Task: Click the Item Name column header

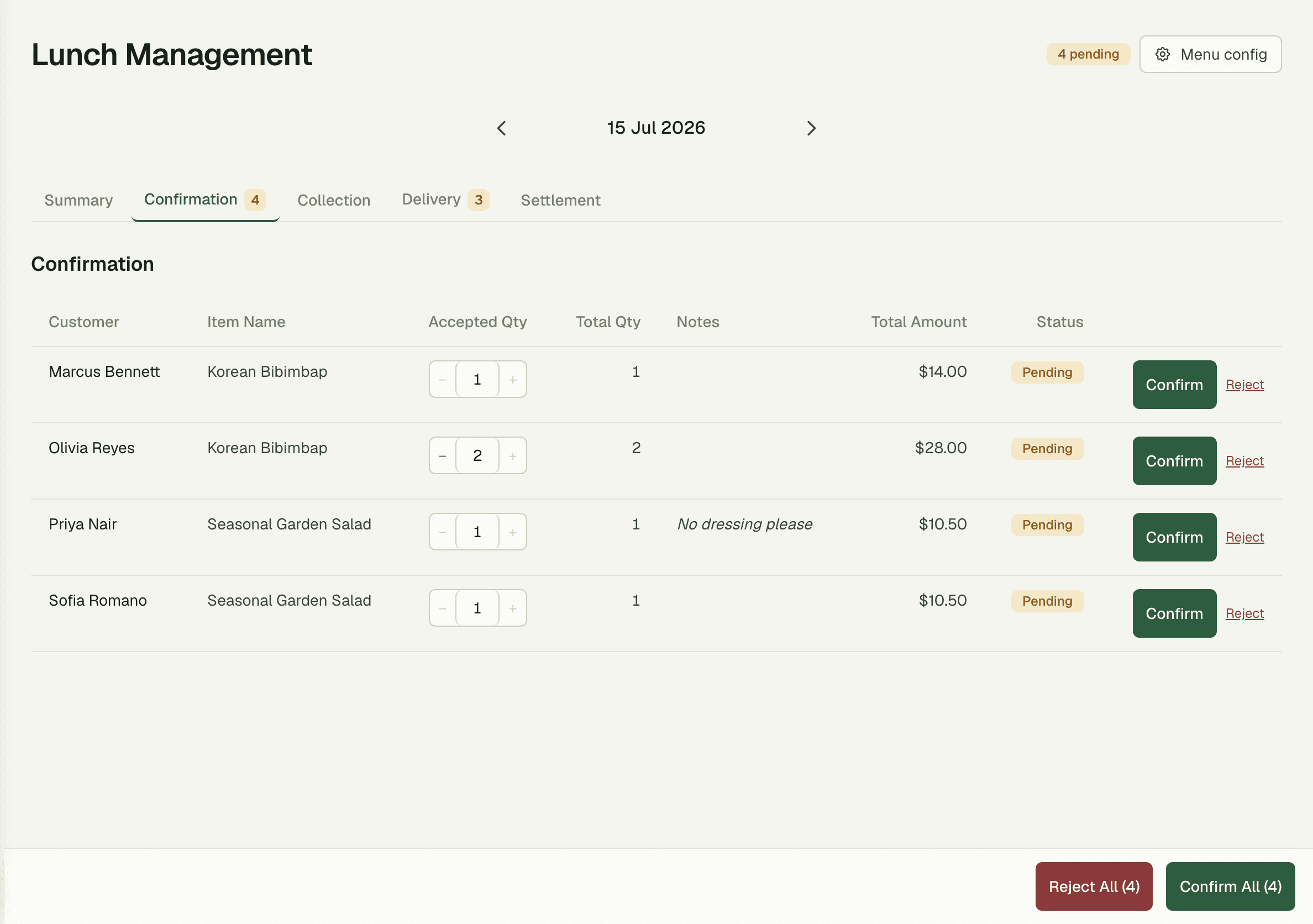Action: [x=246, y=322]
